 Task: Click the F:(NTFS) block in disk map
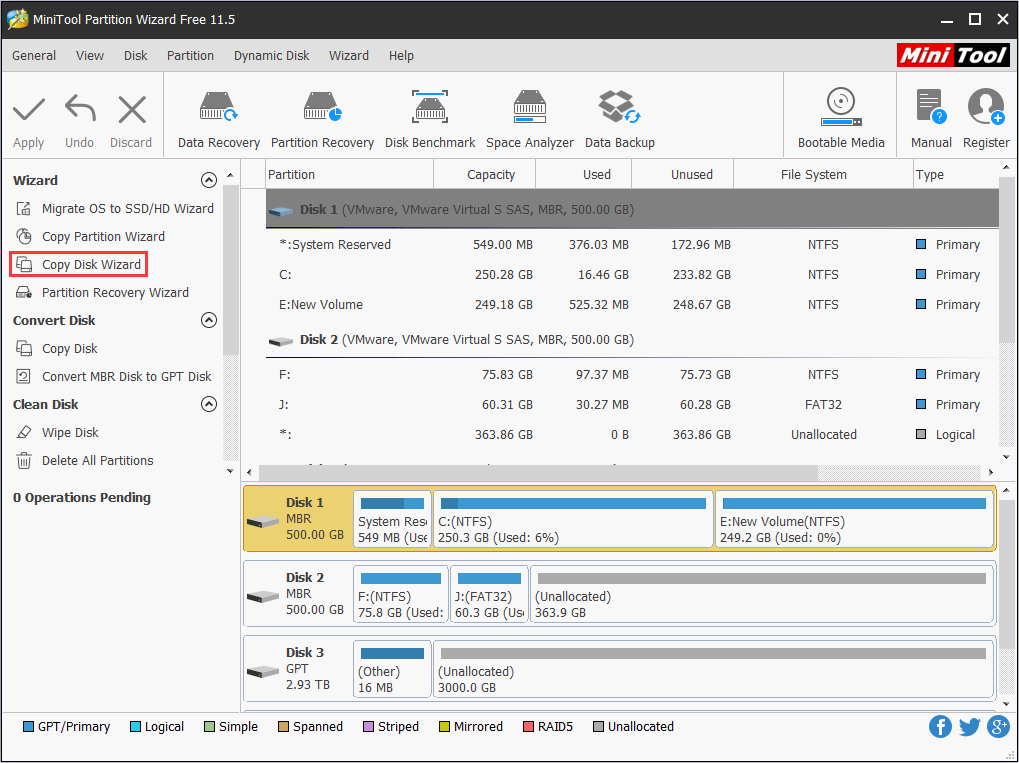coord(400,593)
